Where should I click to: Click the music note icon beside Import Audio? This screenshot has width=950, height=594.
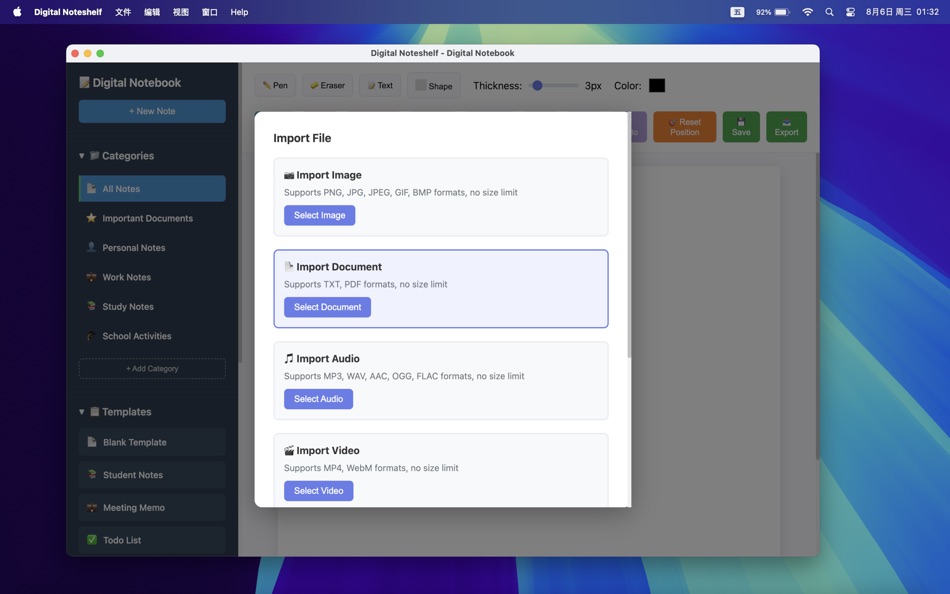(x=289, y=358)
